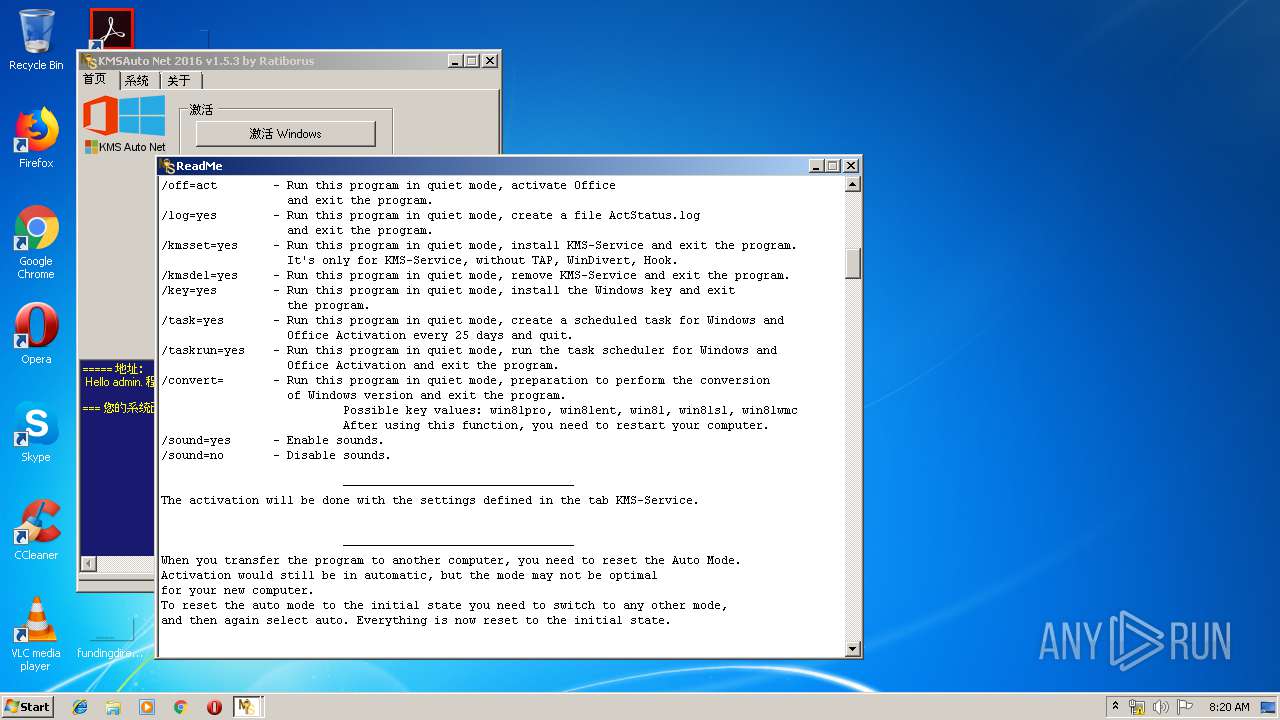Switch to the 关于 tab
This screenshot has height=720, width=1280.
tap(180, 81)
